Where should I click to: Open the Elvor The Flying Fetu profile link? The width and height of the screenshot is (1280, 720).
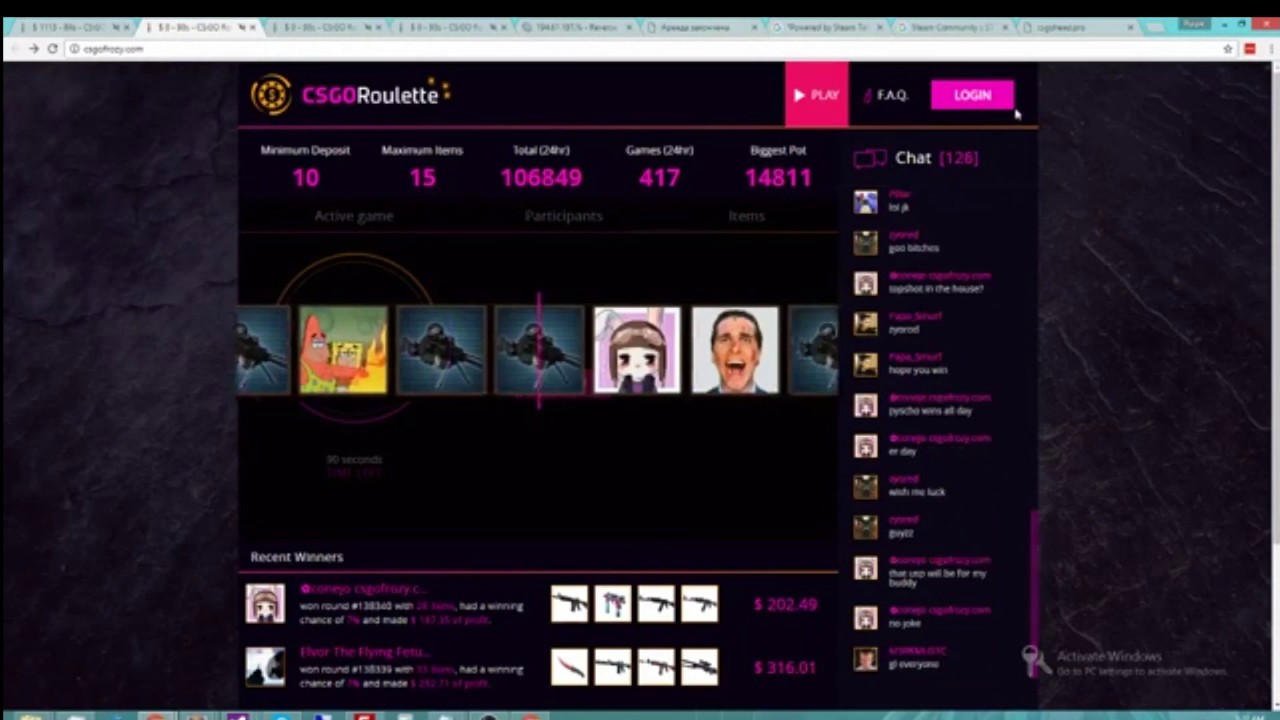click(364, 652)
